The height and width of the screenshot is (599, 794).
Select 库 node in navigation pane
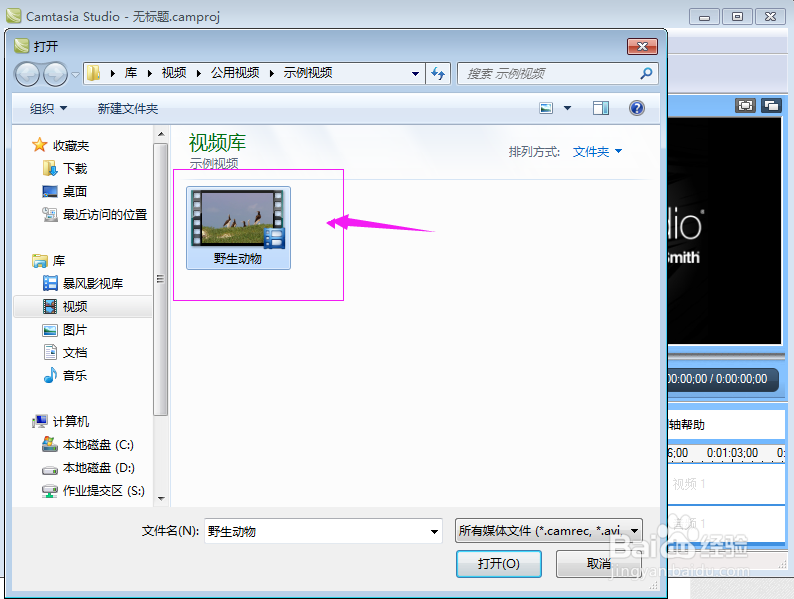(49, 261)
